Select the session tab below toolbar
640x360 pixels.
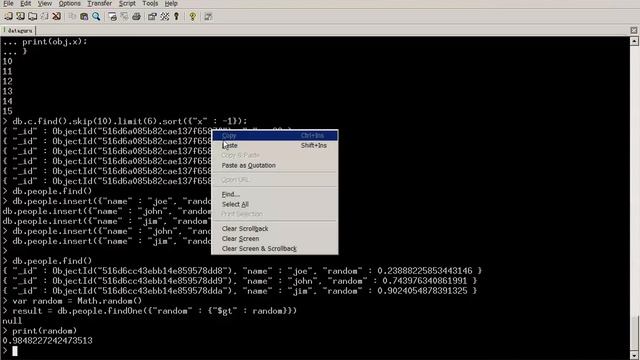(x=18, y=31)
